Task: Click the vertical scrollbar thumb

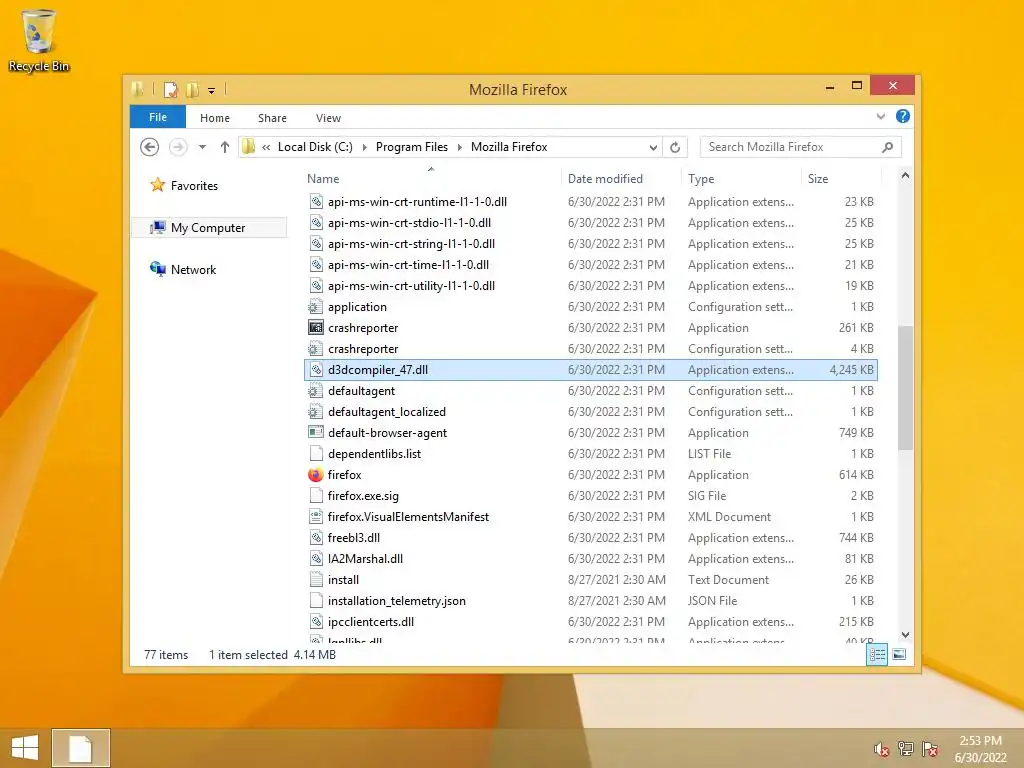Action: (x=905, y=388)
